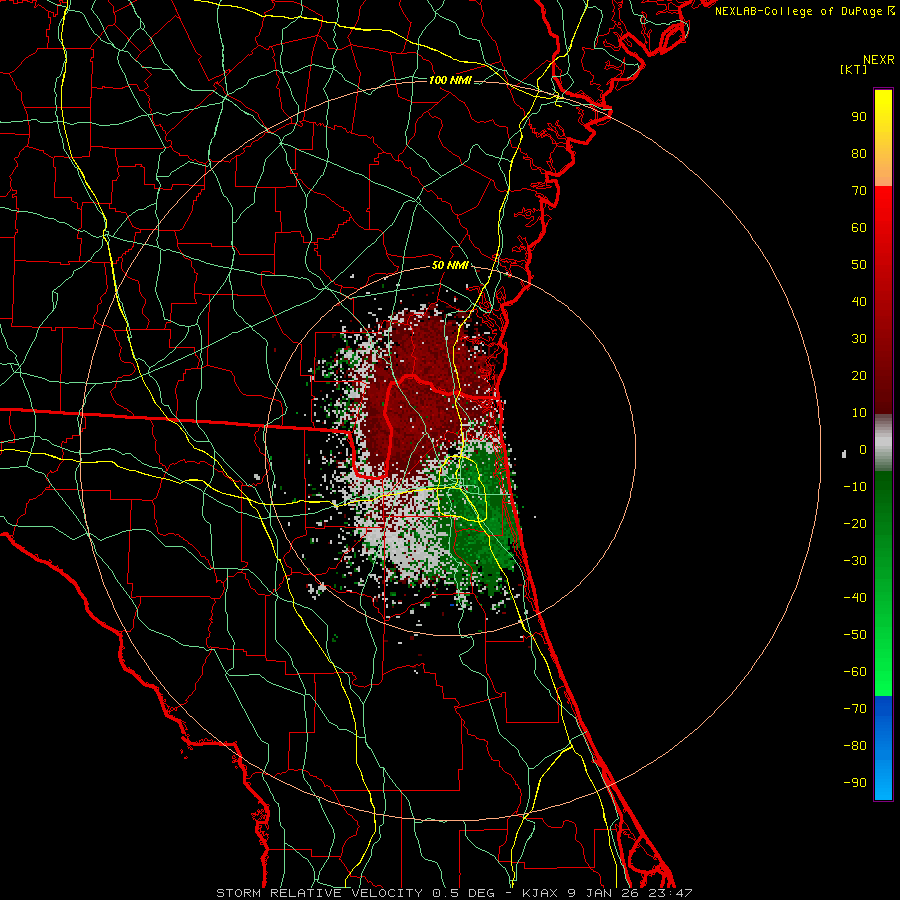Click the positive 10 value on the scale
Viewport: 900px width, 900px height.
859,413
